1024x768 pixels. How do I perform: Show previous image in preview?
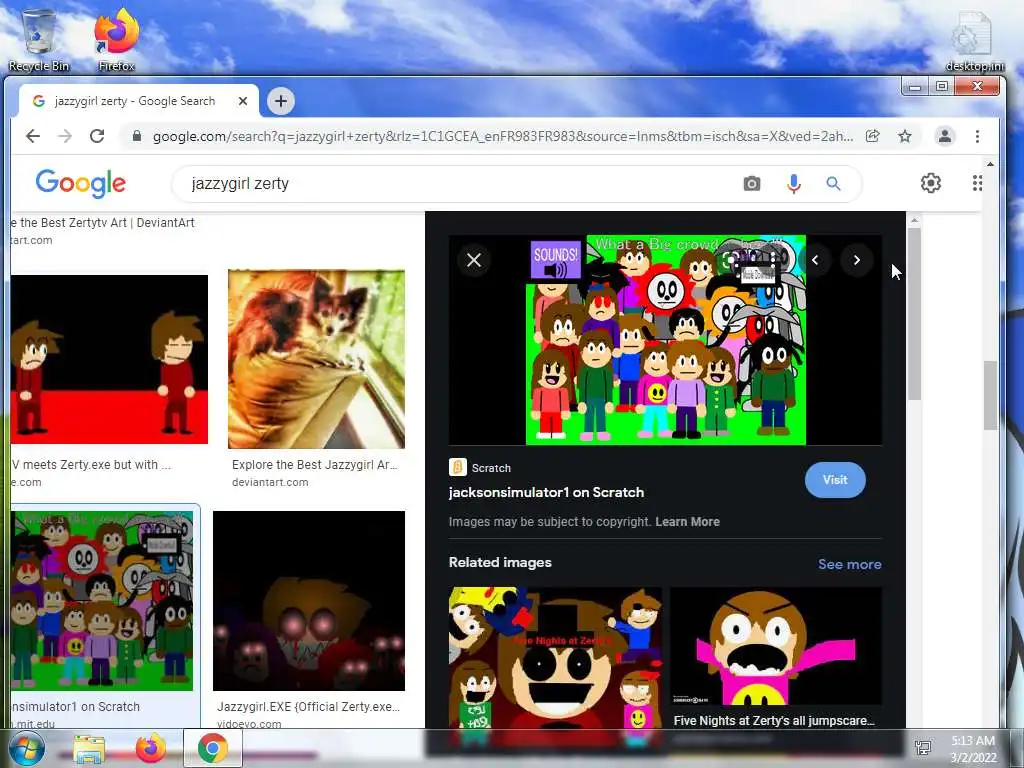(815, 260)
